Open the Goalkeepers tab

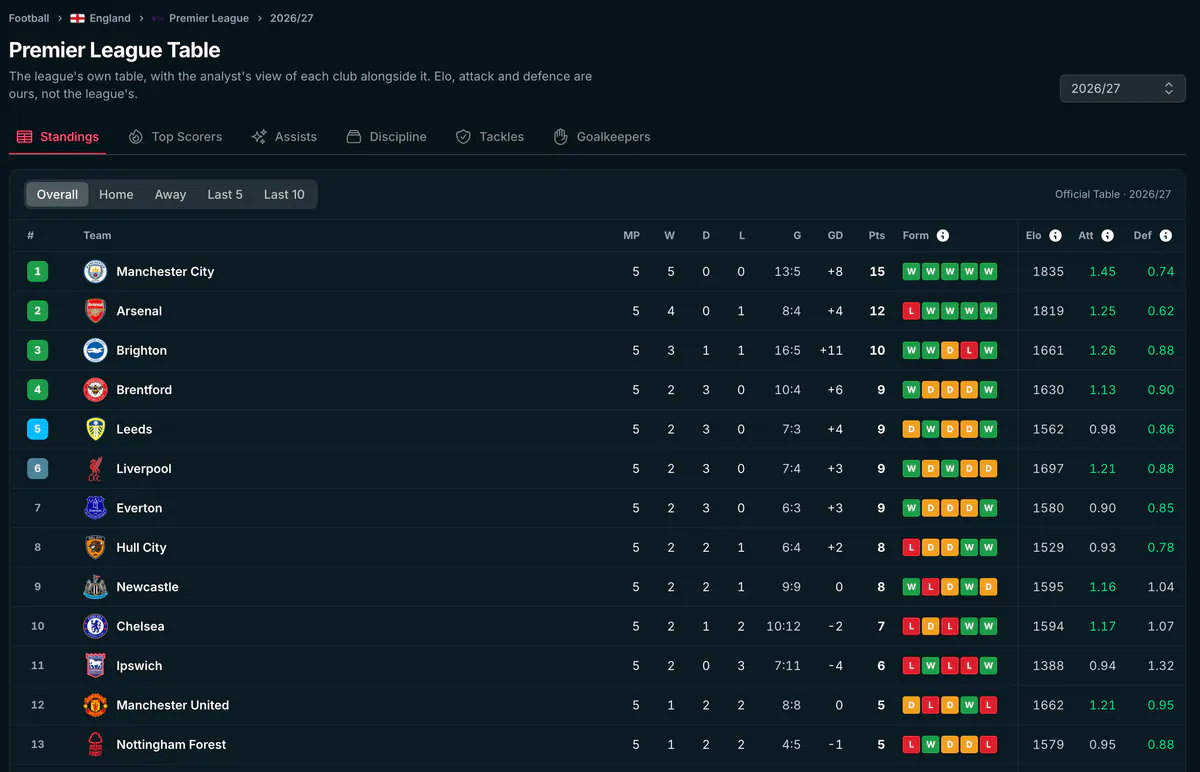pos(602,137)
